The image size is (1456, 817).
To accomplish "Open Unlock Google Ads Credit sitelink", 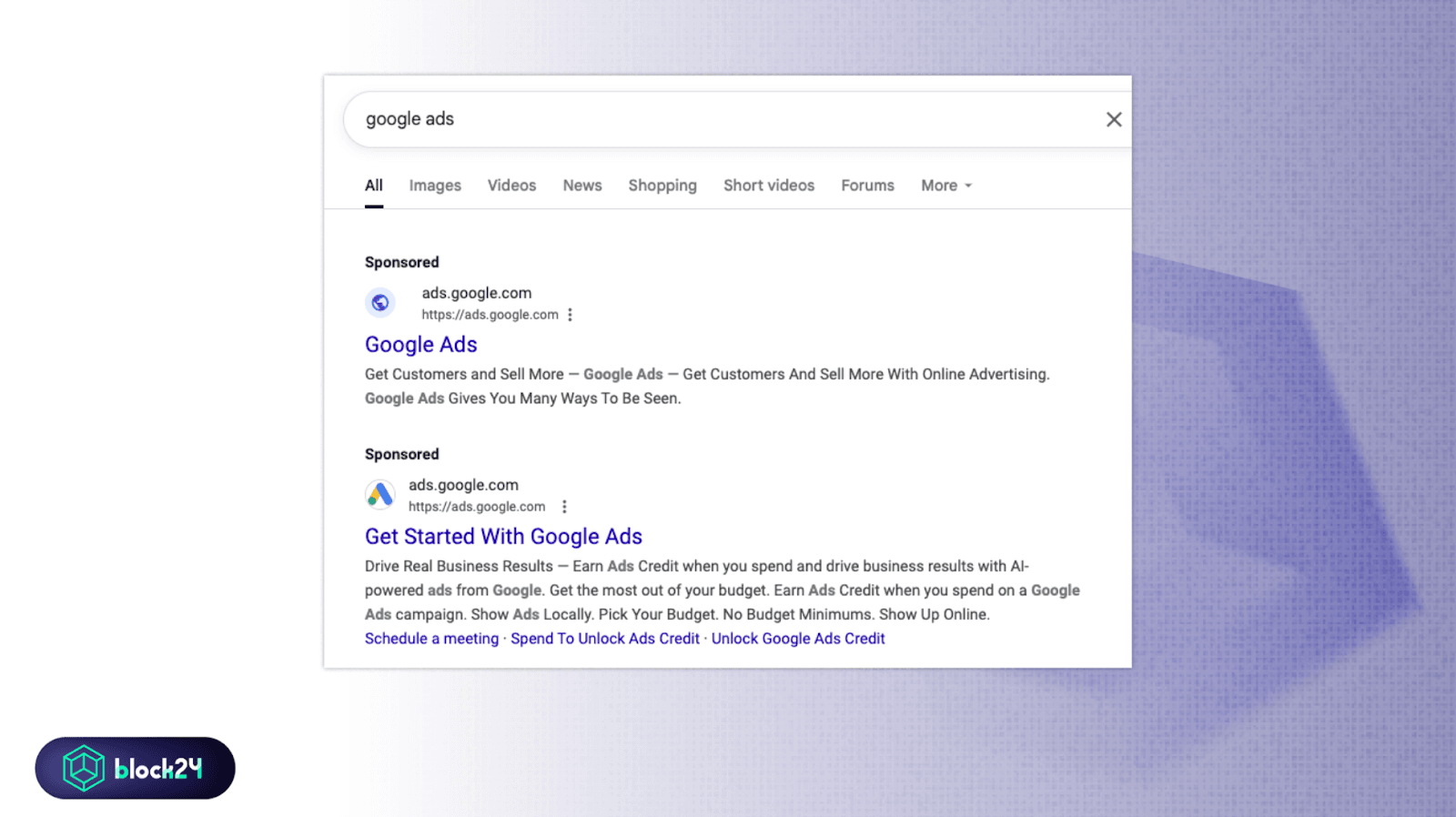I will tap(798, 639).
